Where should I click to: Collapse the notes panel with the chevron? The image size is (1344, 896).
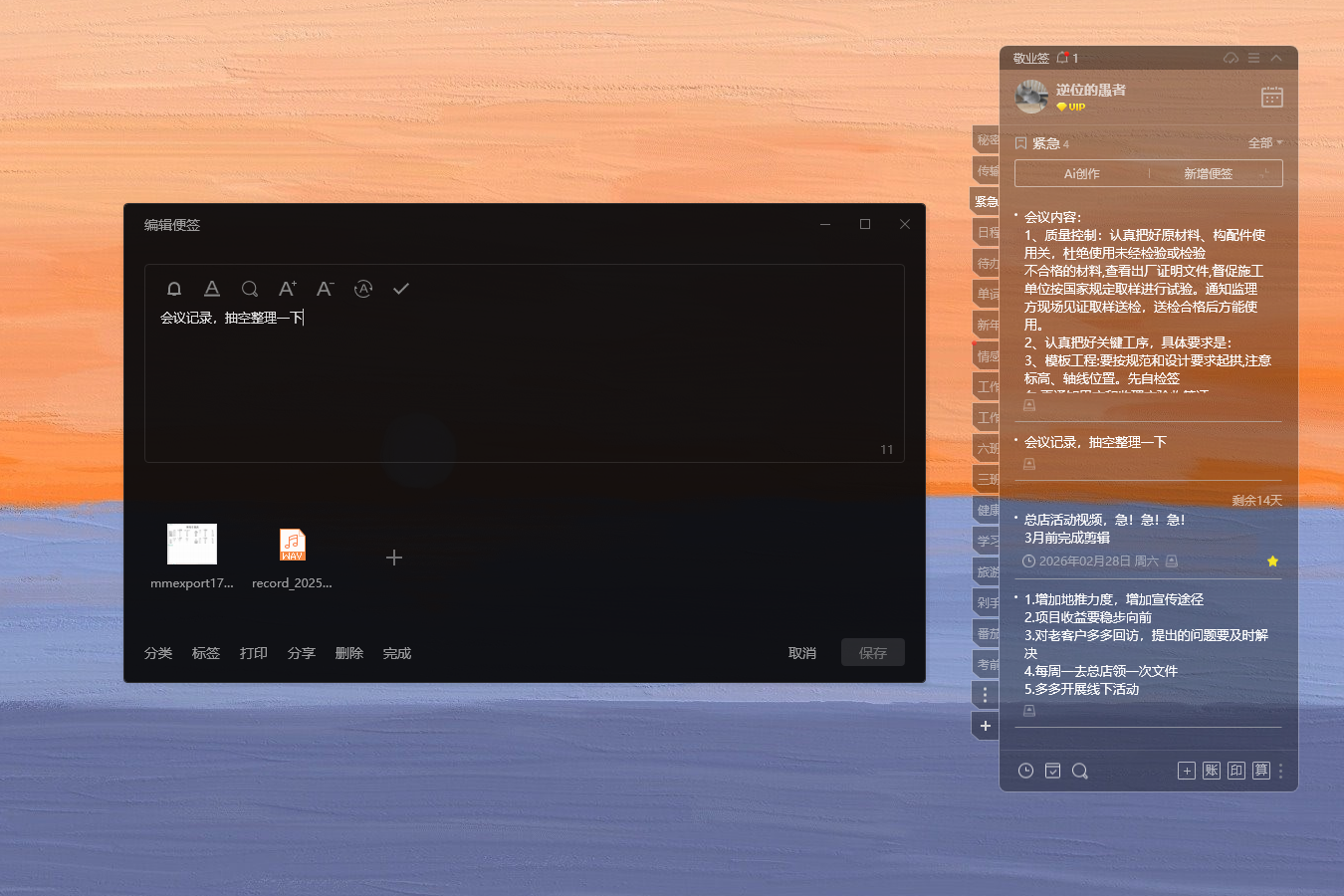1275,57
